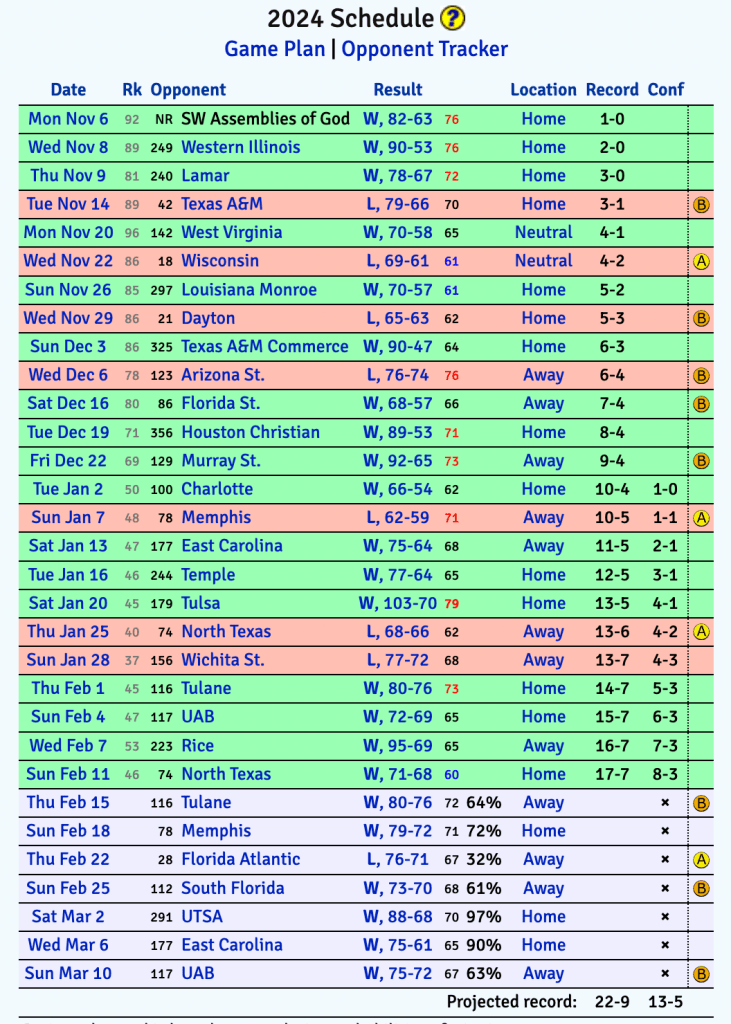Open the W, 88-68 UTSA projection

(398, 916)
